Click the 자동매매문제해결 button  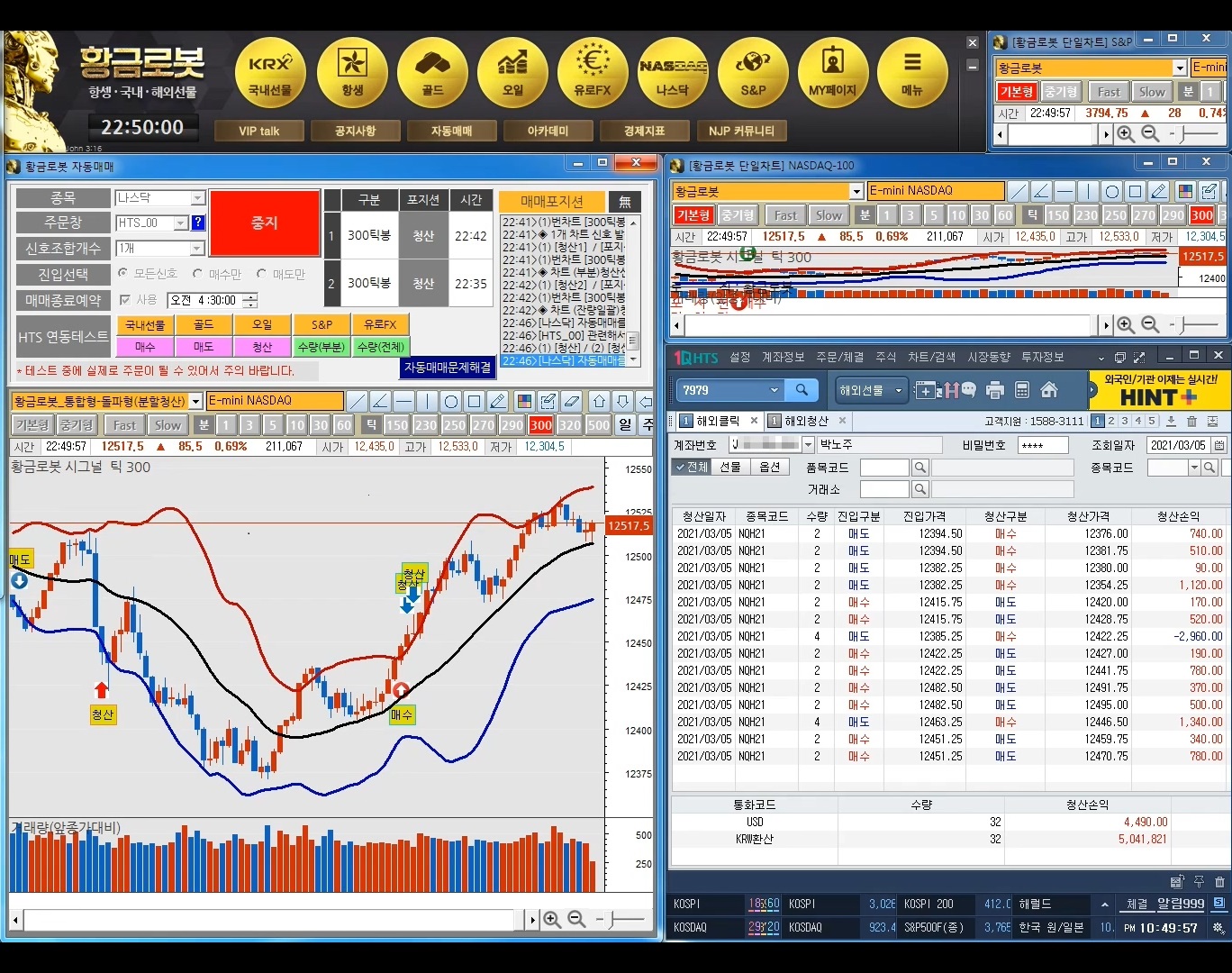click(448, 368)
